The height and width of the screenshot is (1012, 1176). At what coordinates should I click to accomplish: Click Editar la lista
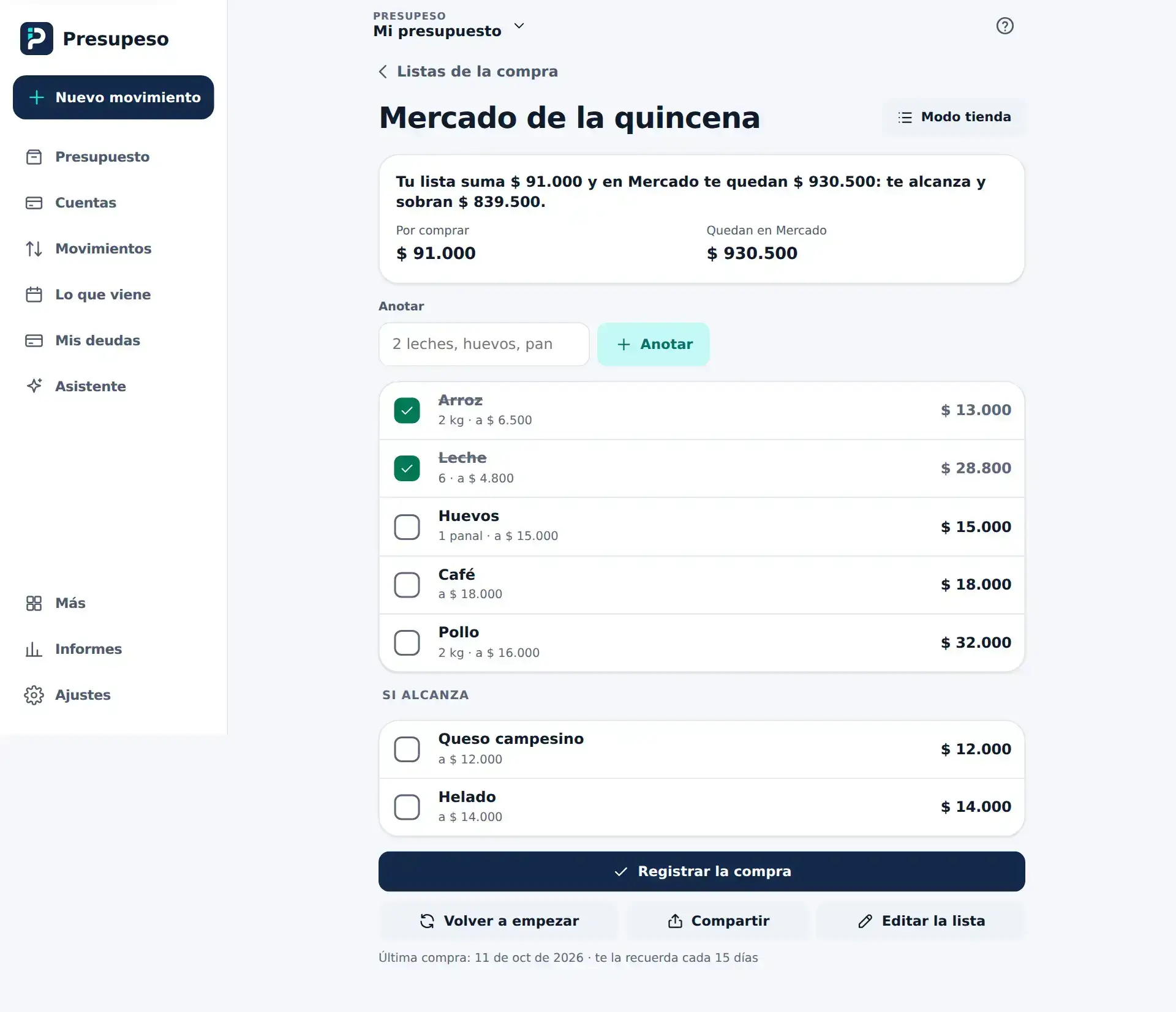[921, 921]
